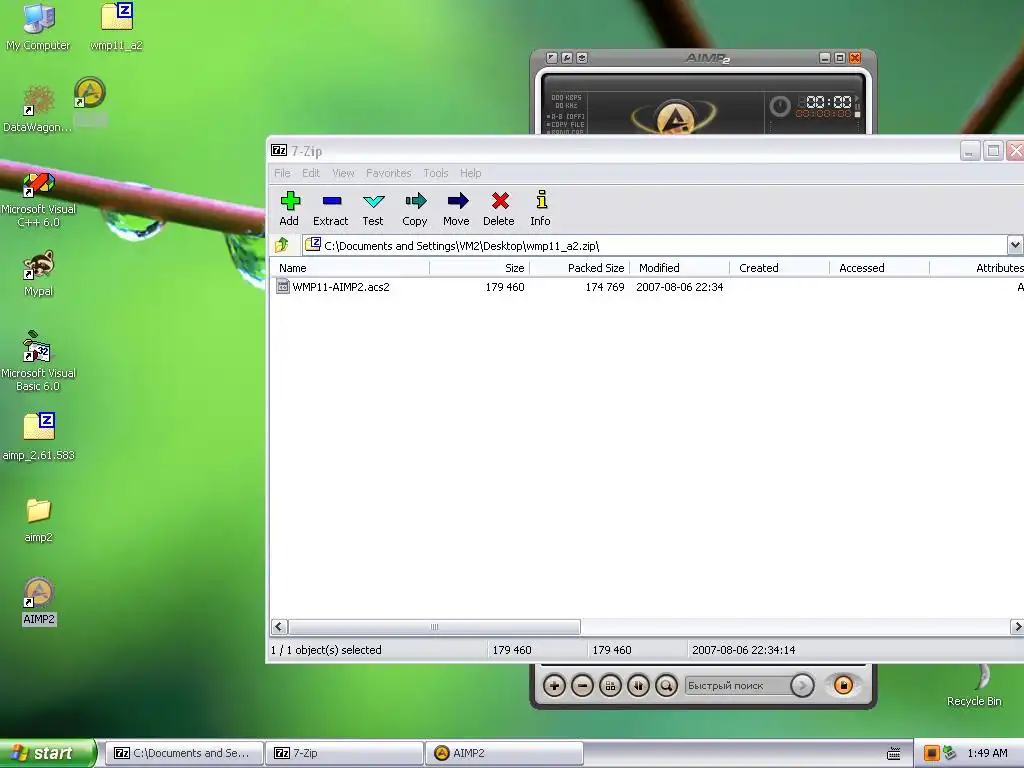Click the AIMP2 search go arrow button
This screenshot has height=768, width=1024.
point(802,686)
